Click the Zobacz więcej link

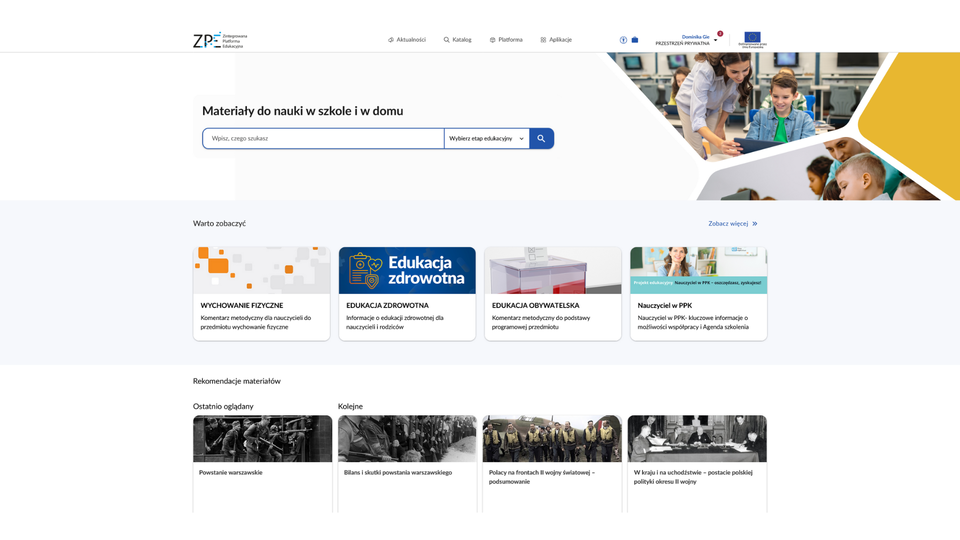pyautogui.click(x=728, y=224)
